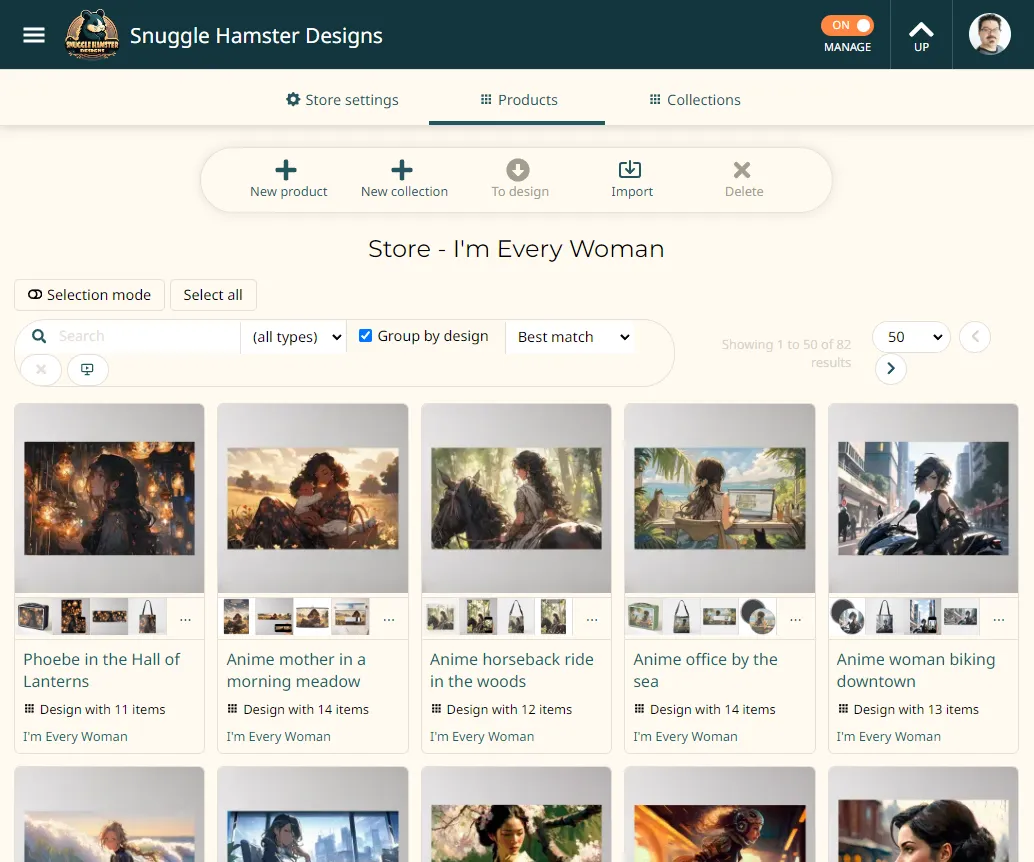
Task: Open Phoebe in the Hall of Lanterns title
Action: 102,670
